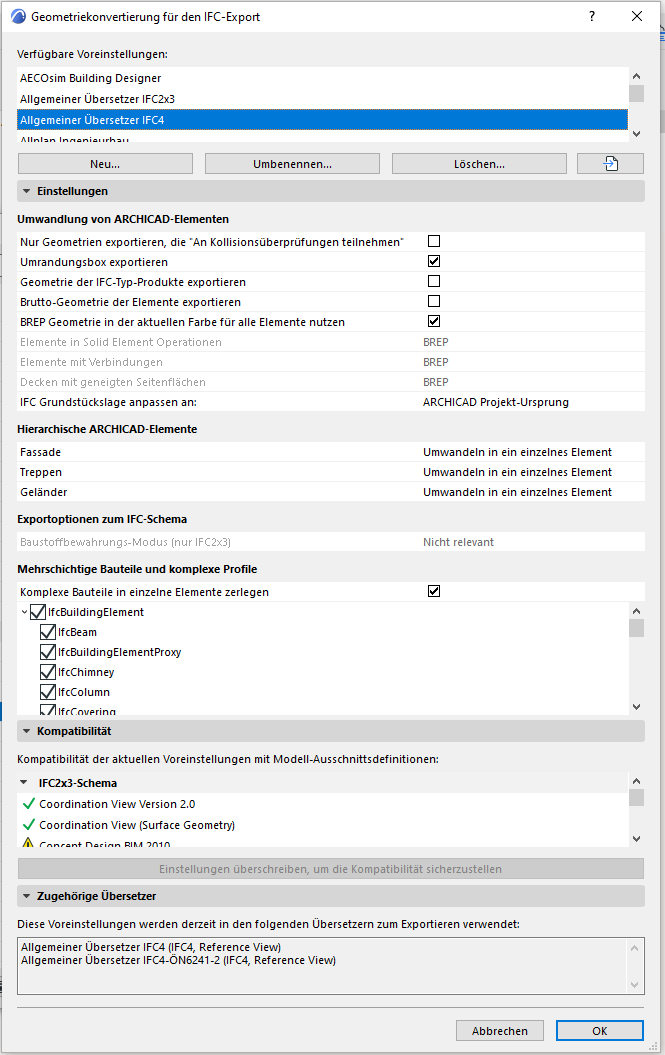Open Fassade conversion dropdown
This screenshot has width=665, height=1055.
517,452
